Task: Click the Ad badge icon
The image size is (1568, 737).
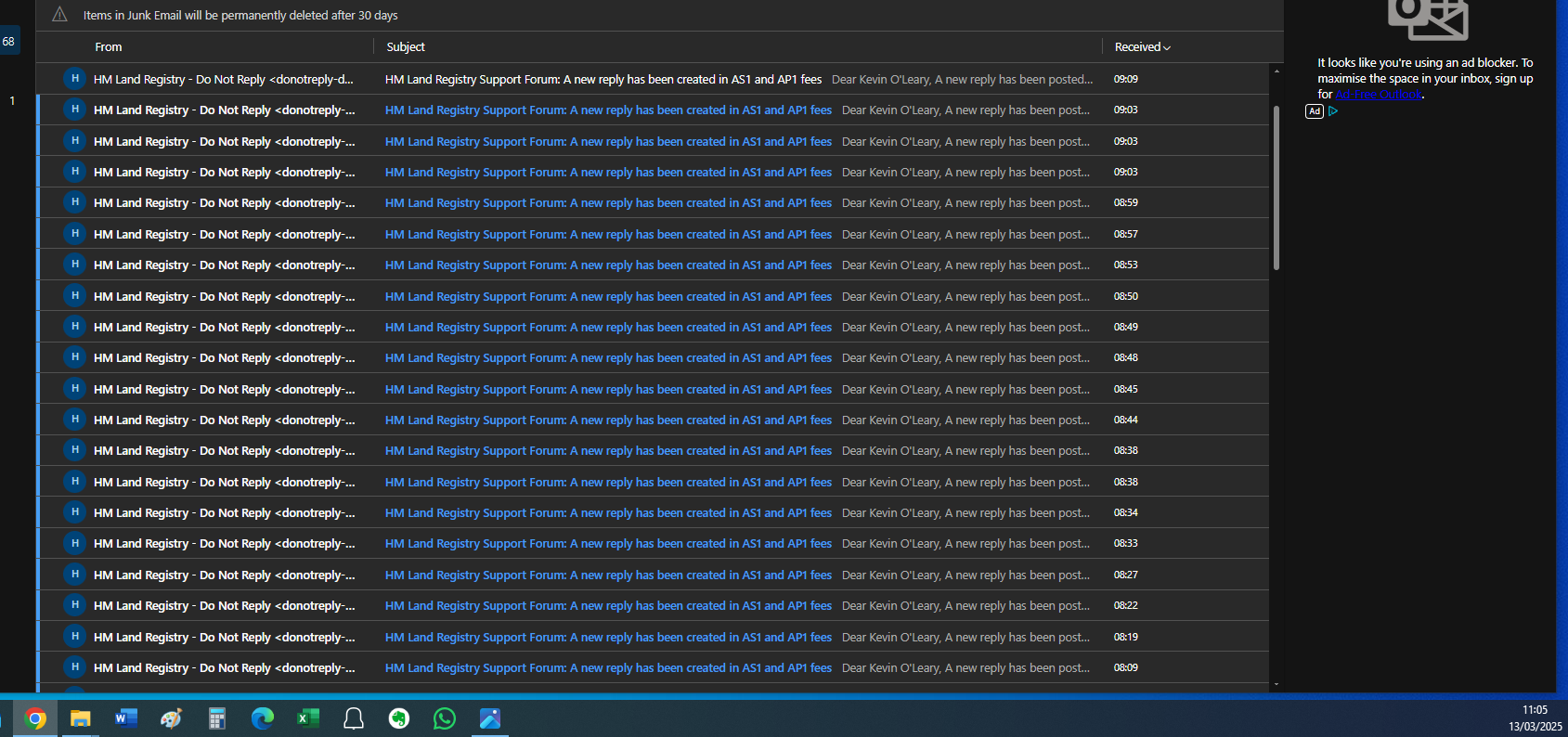Action: [x=1314, y=111]
